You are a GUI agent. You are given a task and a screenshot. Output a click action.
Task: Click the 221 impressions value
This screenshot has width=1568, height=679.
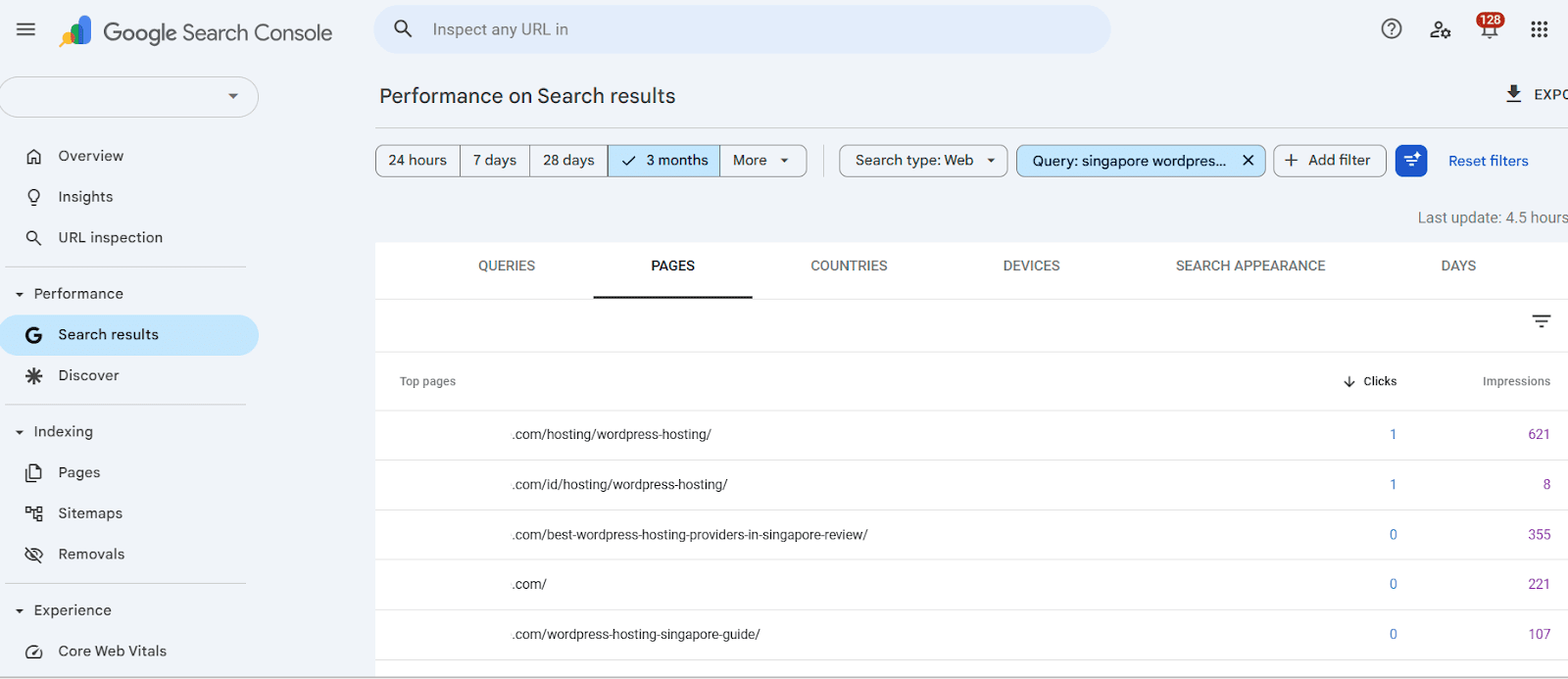[1539, 585]
